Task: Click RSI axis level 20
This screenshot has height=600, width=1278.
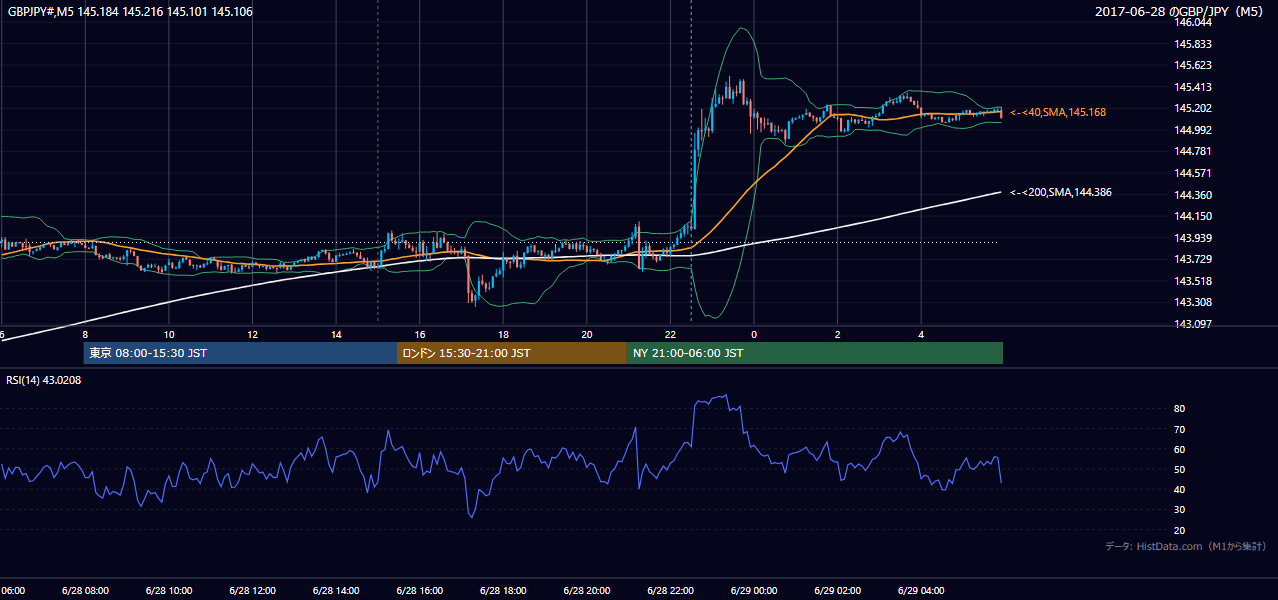Action: coord(1180,530)
